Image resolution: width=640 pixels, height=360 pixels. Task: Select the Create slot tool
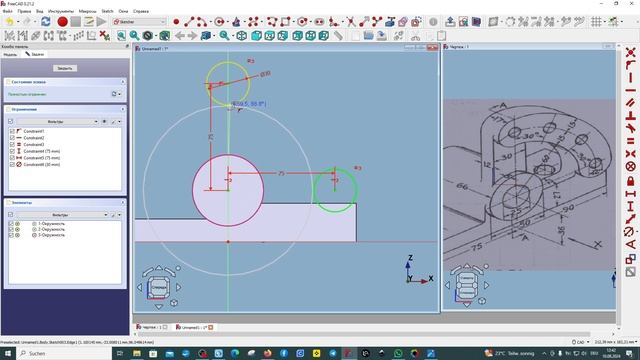(320, 22)
